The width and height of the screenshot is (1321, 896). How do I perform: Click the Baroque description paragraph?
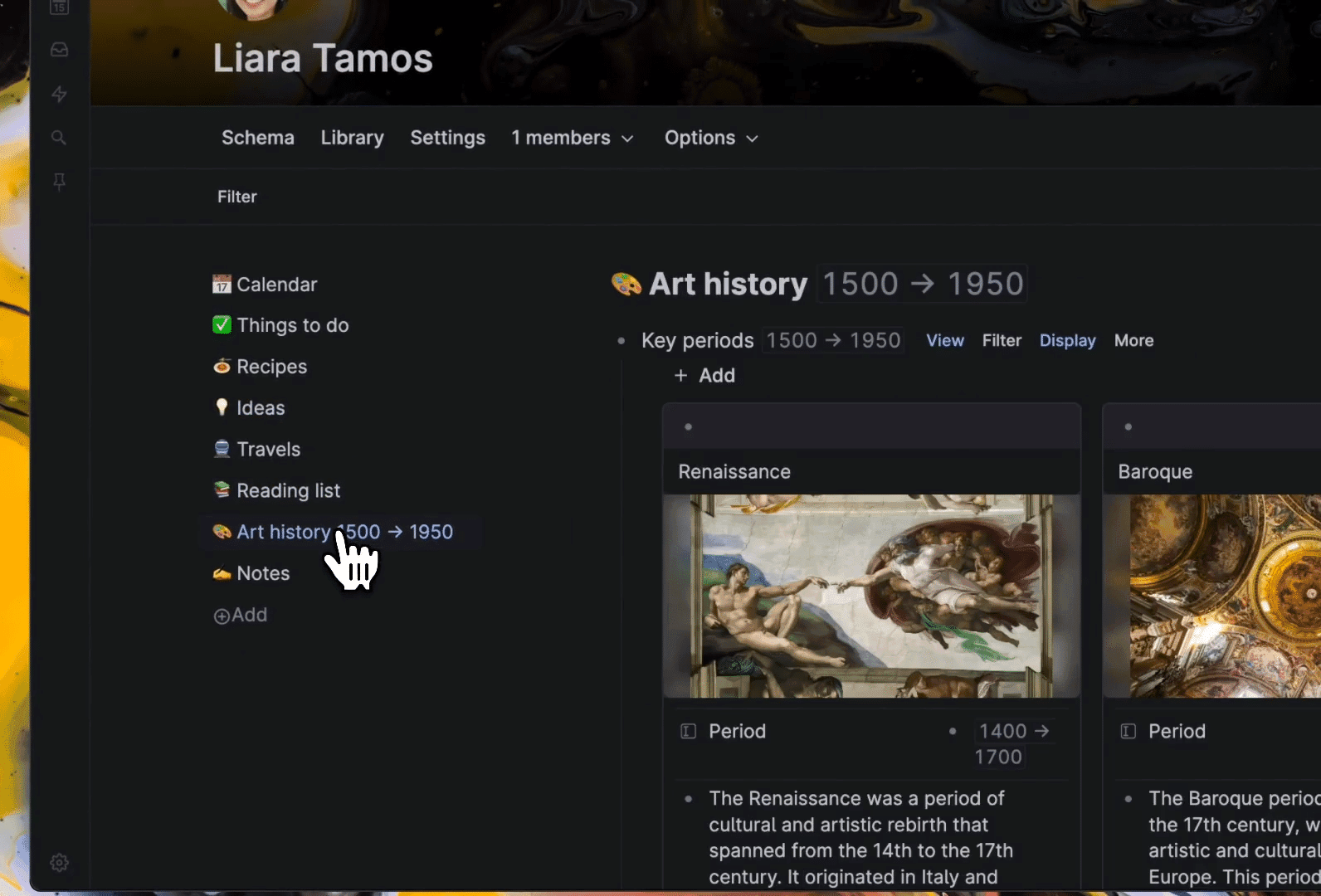coord(1234,838)
